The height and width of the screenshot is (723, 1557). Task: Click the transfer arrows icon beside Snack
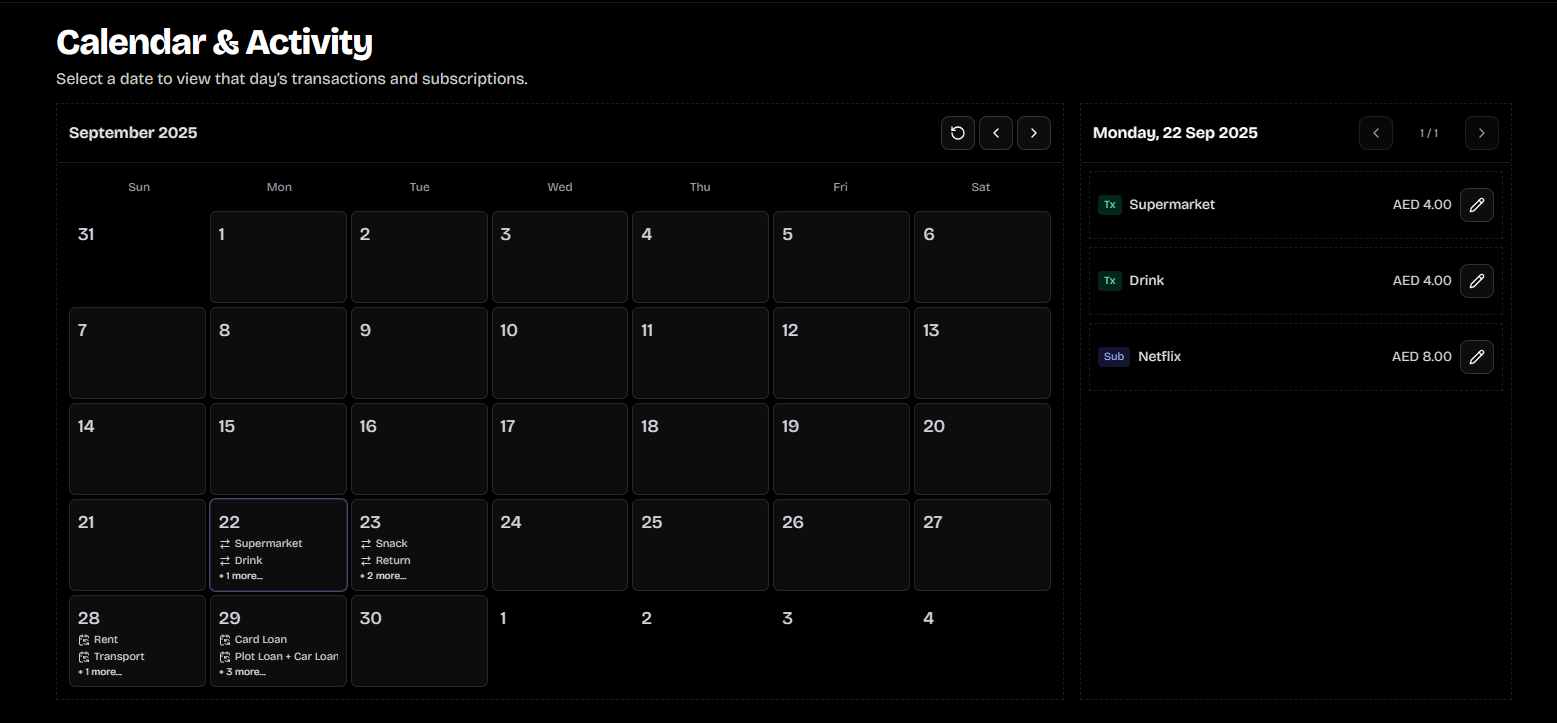pos(365,543)
